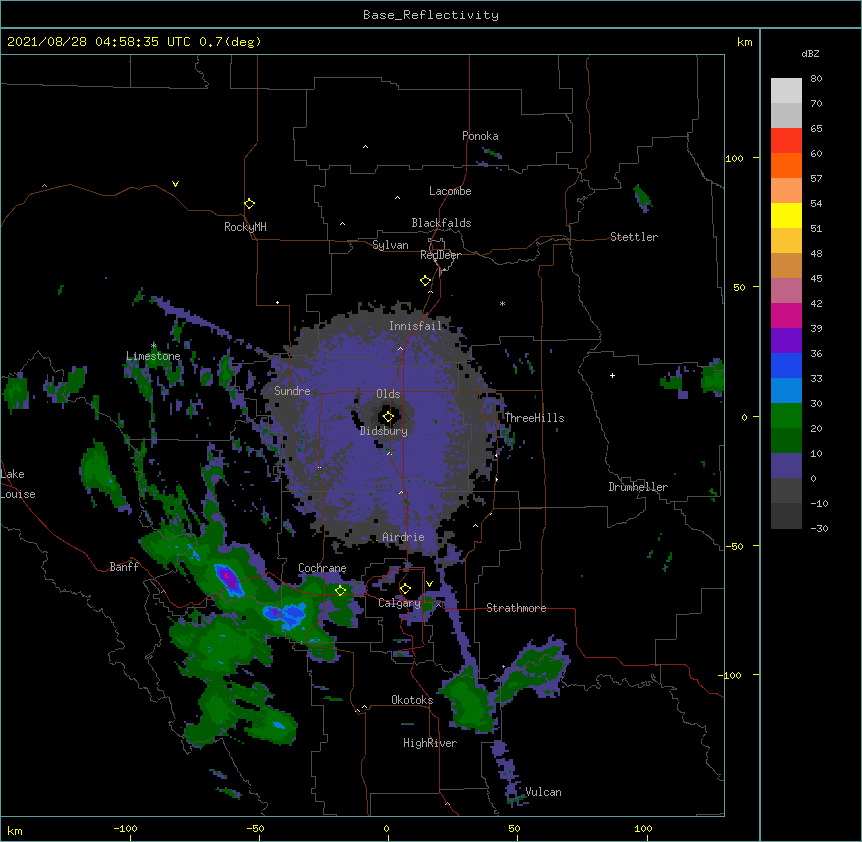
Task: Click the white asterisk marker east of Innisfail
Action: coord(502,303)
